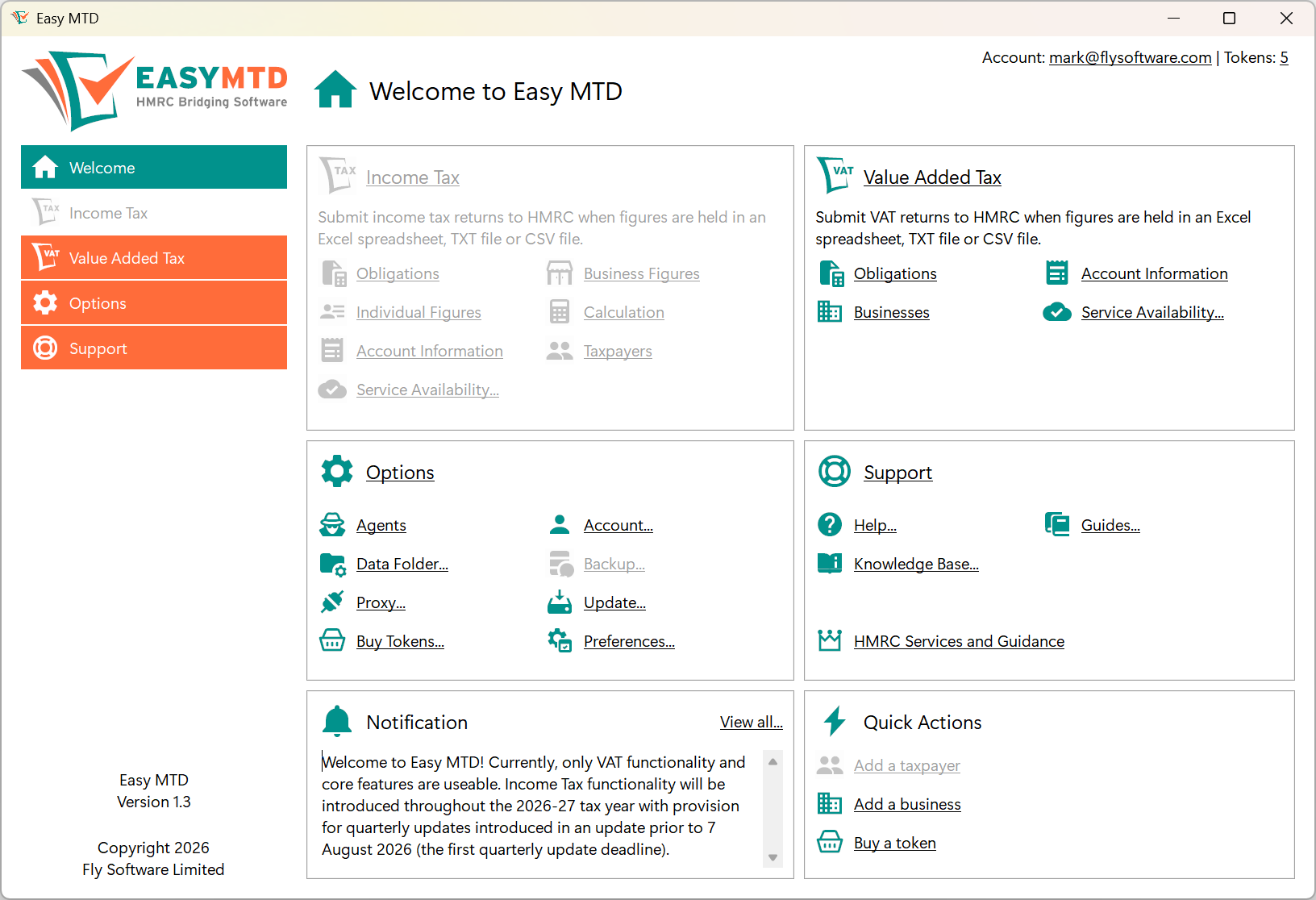
Task: Open the VAT Businesses link
Action: pyautogui.click(x=891, y=312)
